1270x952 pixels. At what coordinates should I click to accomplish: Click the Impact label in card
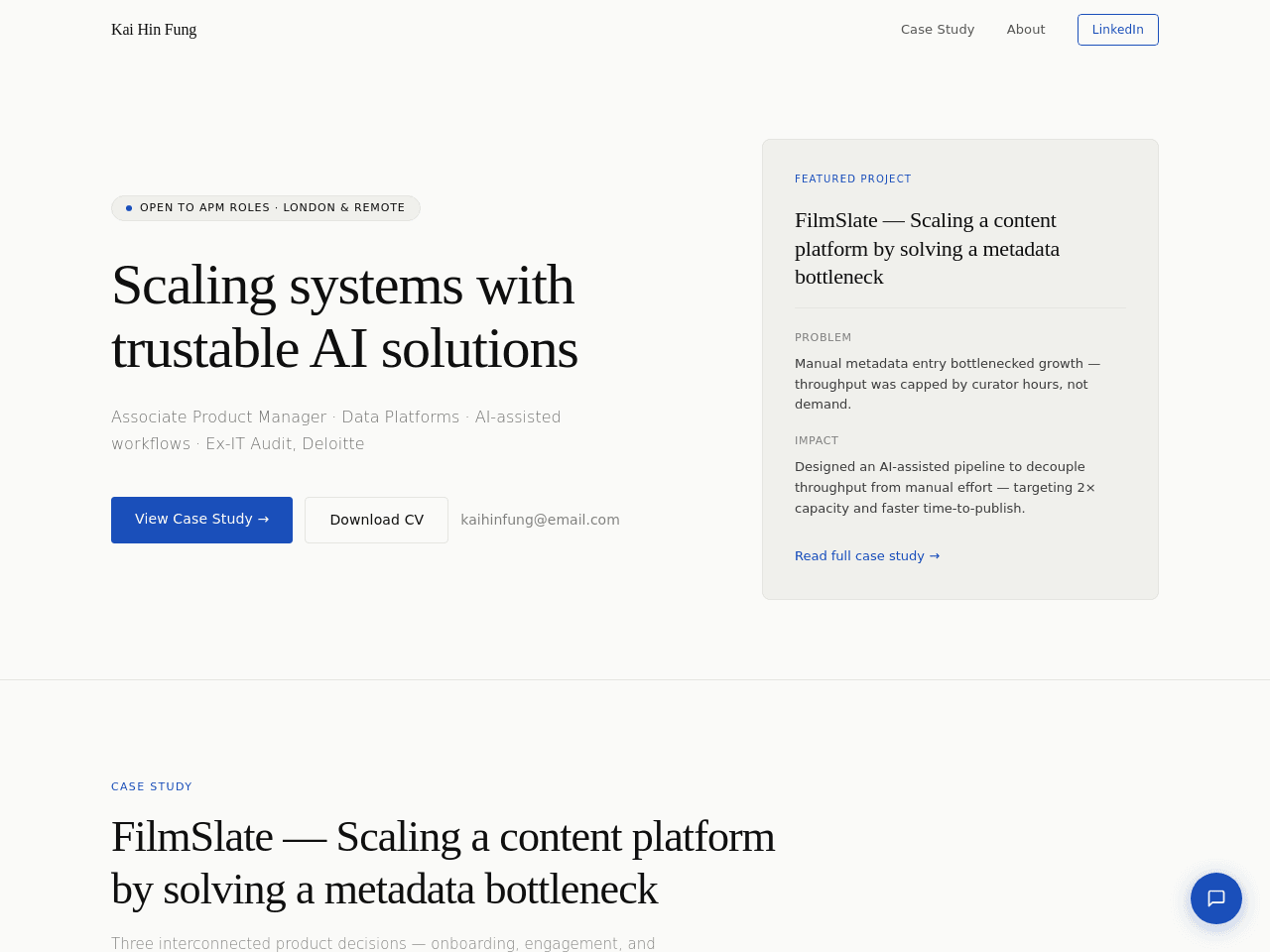[817, 441]
